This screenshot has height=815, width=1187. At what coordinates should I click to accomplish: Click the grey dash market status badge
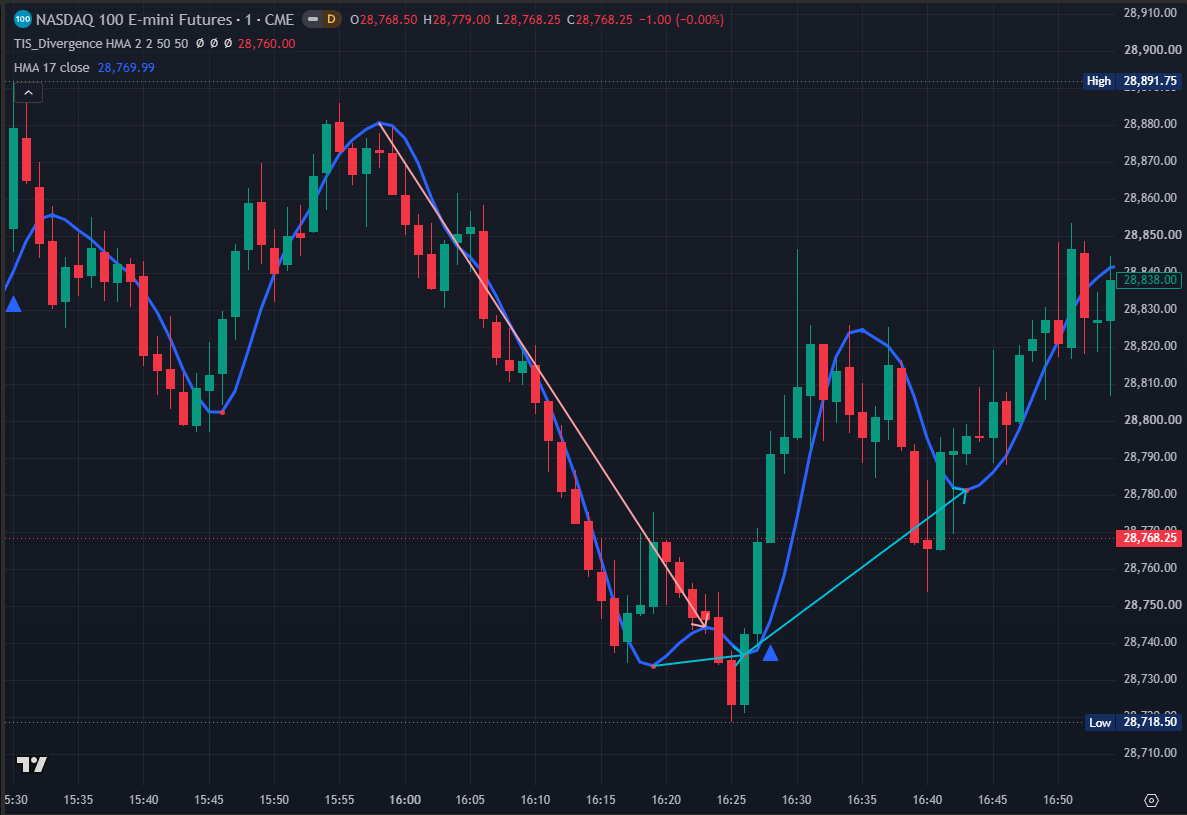(313, 20)
